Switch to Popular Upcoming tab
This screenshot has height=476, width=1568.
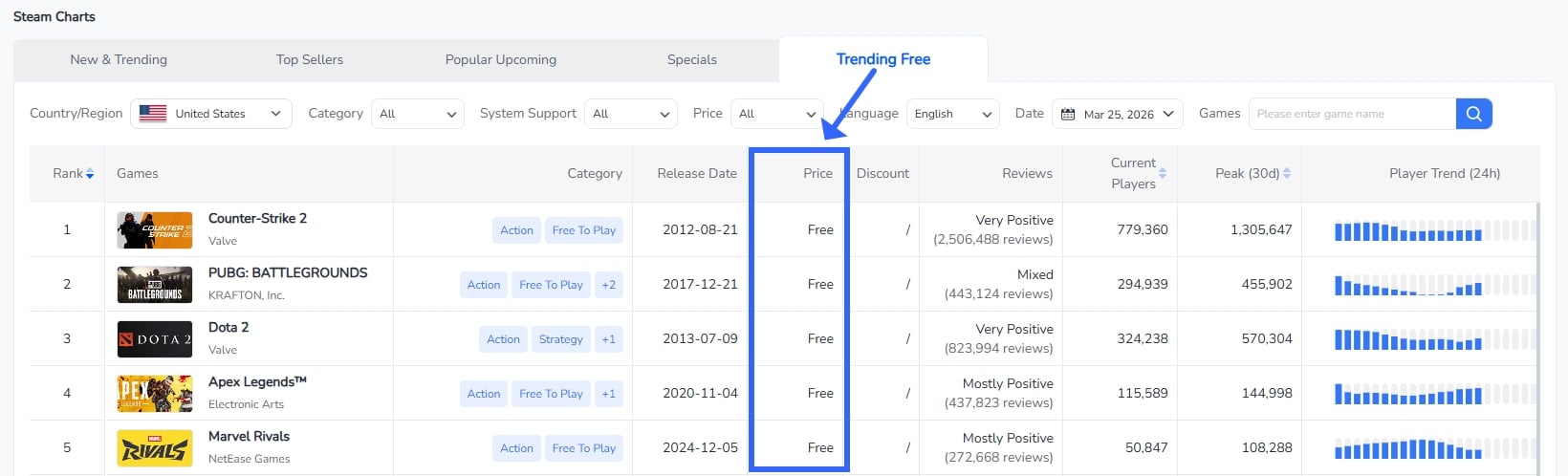coord(501,59)
